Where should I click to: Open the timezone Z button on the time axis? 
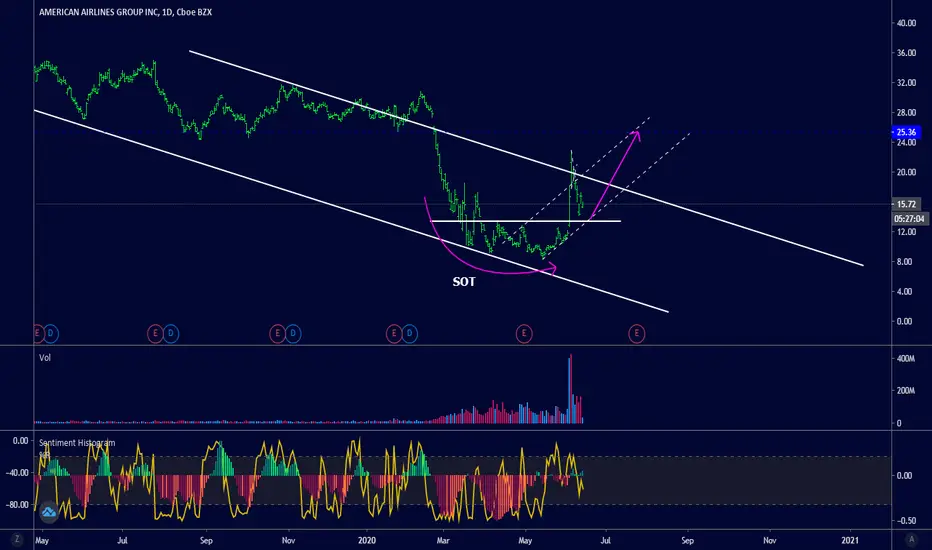[x=17, y=539]
